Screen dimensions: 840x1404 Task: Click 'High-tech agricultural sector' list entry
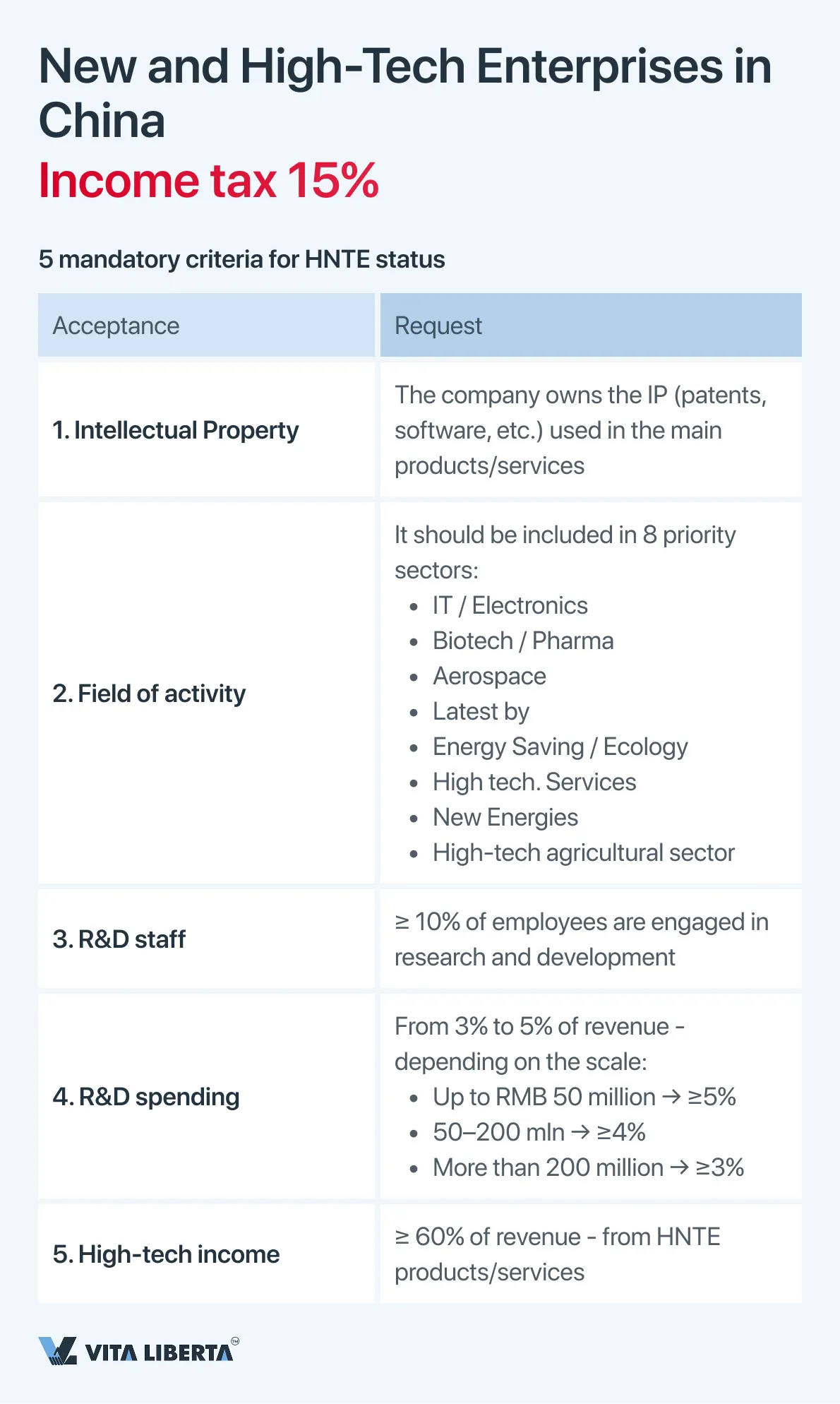[583, 852]
